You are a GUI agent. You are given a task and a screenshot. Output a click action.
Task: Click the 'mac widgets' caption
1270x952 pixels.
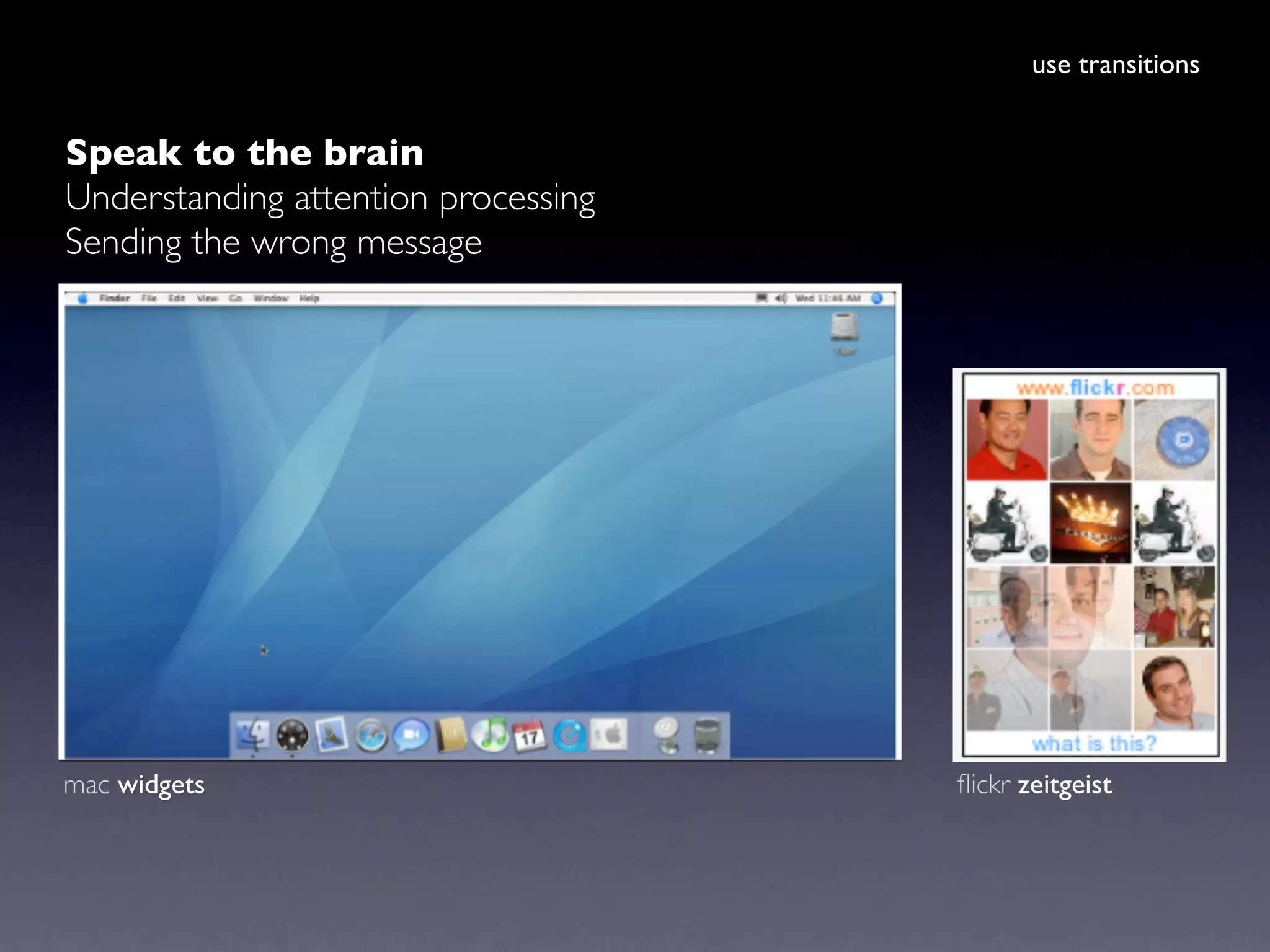(x=134, y=785)
